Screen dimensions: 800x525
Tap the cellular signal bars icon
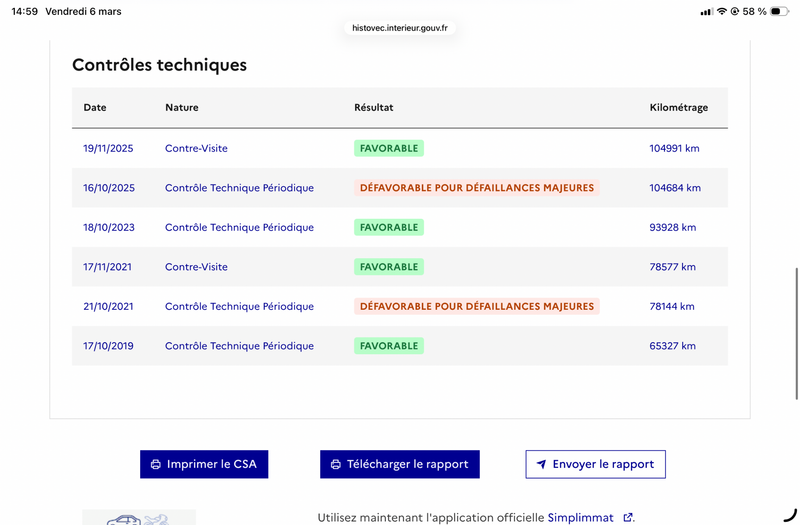coord(707,11)
